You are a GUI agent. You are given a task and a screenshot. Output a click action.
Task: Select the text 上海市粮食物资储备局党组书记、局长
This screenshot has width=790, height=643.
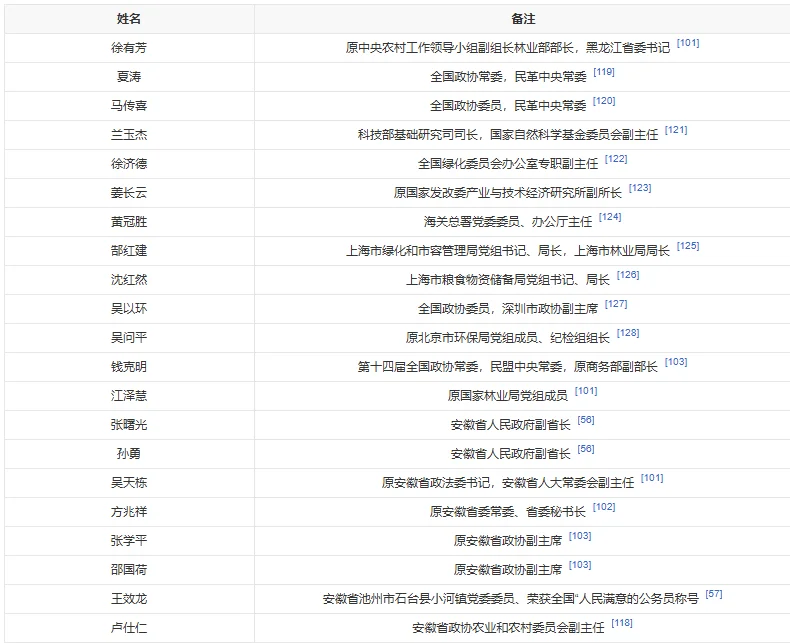508,280
